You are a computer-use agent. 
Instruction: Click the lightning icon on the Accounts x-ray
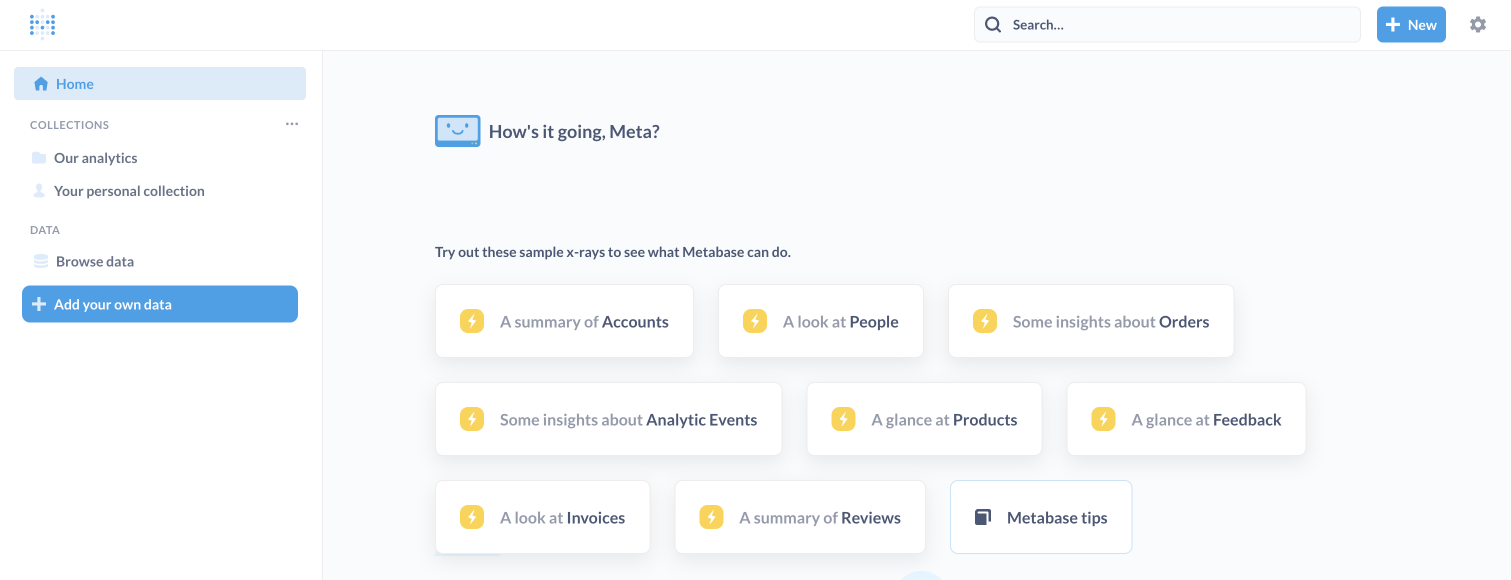(471, 321)
